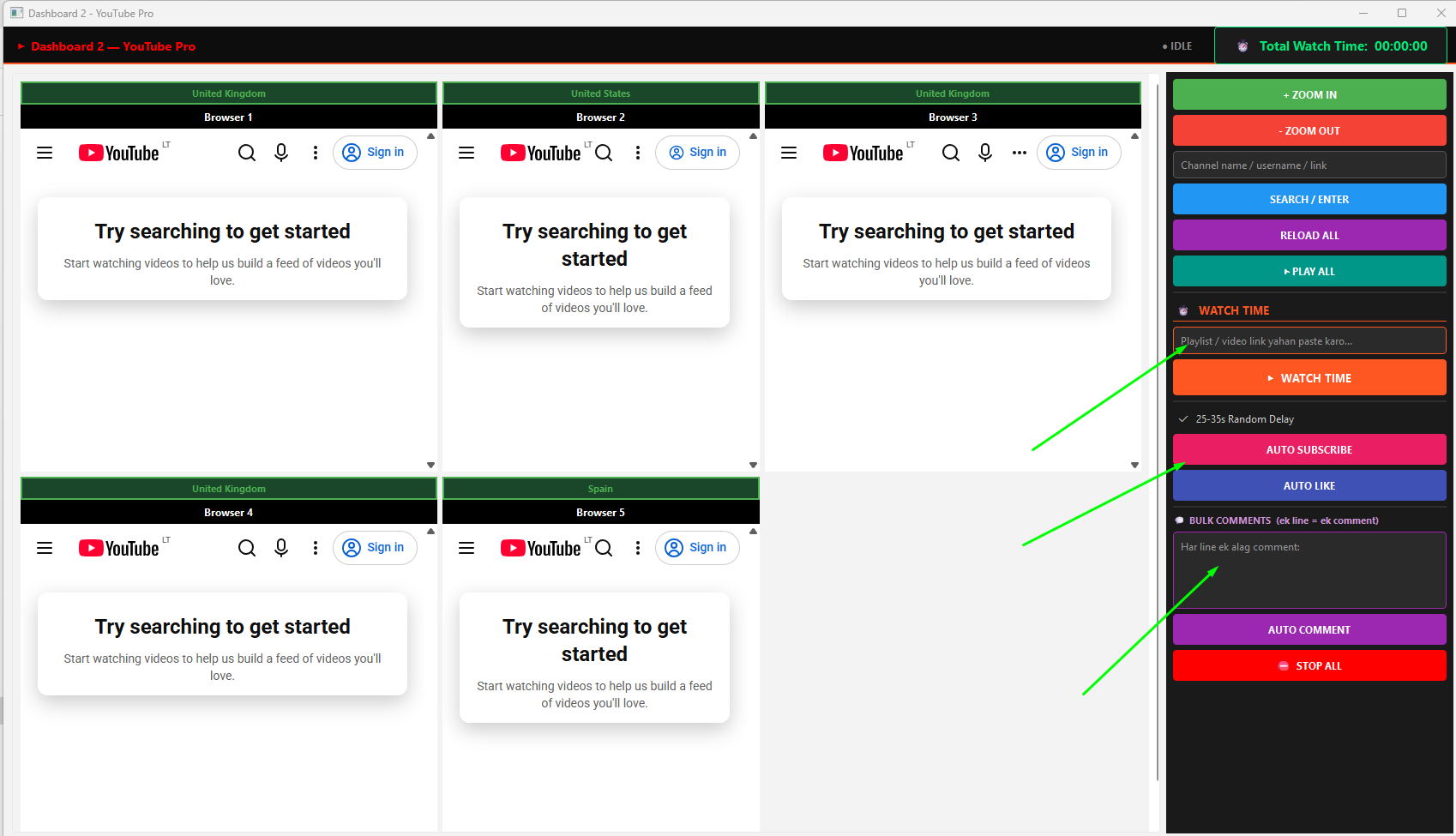Focus the Channel name / username / link field
The height and width of the screenshot is (836, 1456).
(1309, 165)
